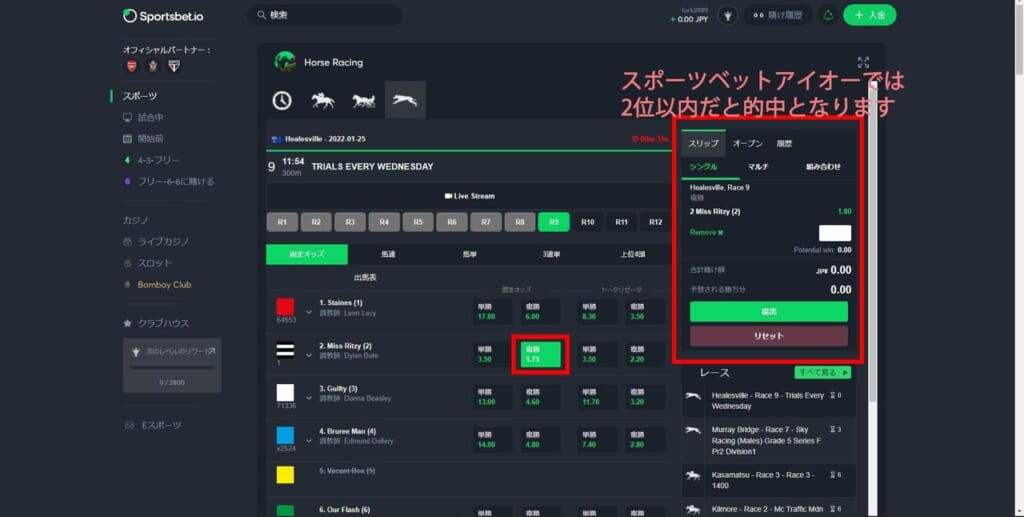Toggle Bruree Man fixed place odds 4.80
The image size is (1024, 517).
pos(540,440)
